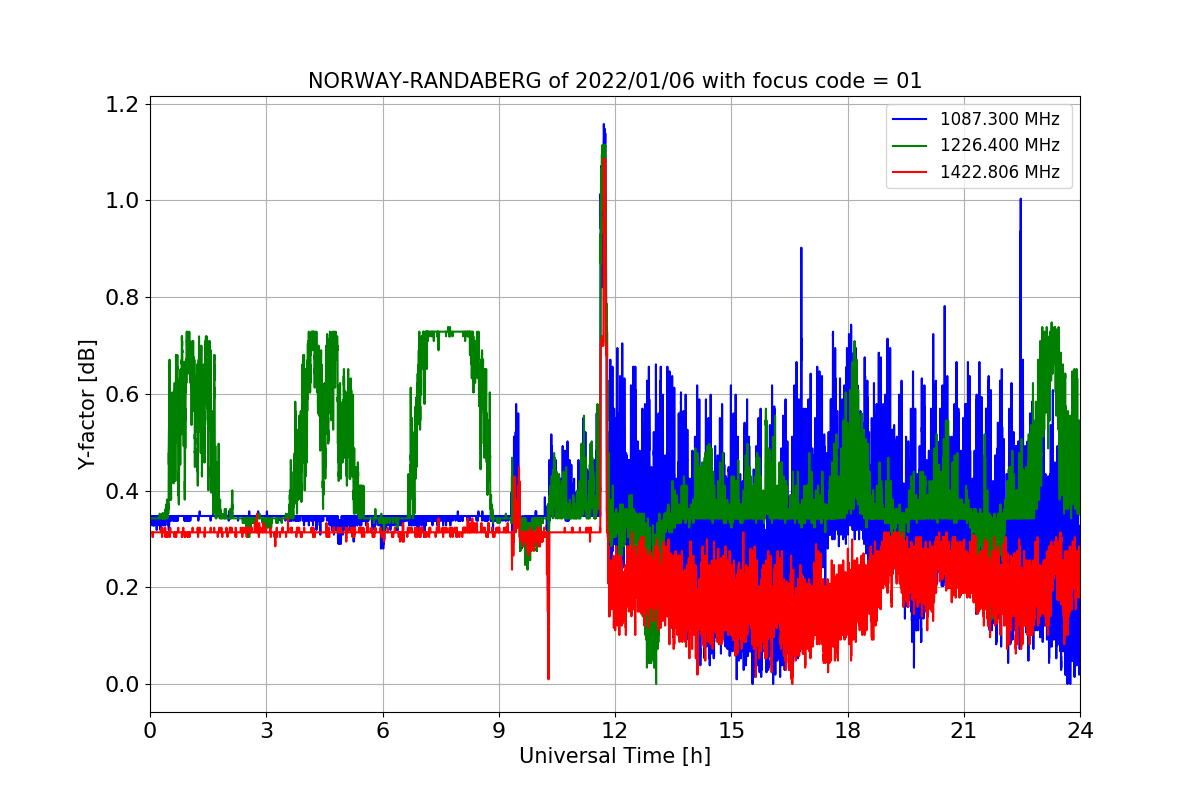This screenshot has height=800, width=1200.
Task: Click x-axis tick label 24
Action: (x=1080, y=730)
